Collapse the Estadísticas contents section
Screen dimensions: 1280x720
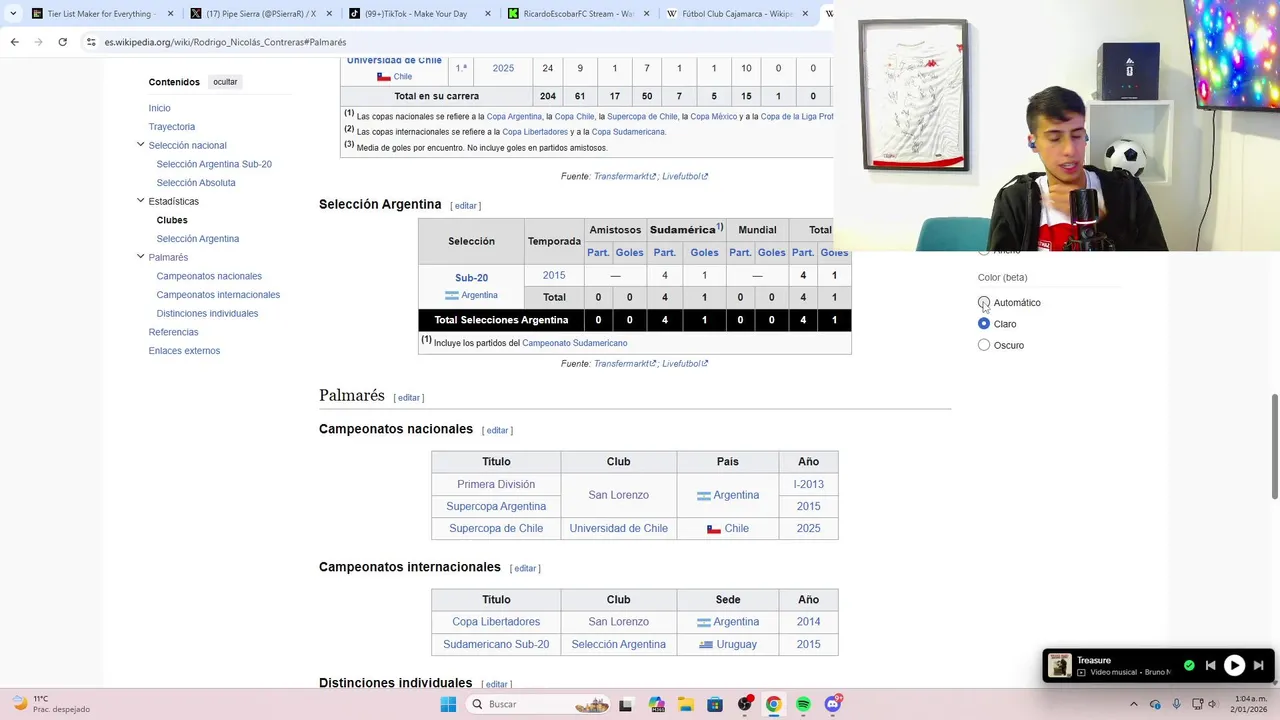[x=140, y=201]
